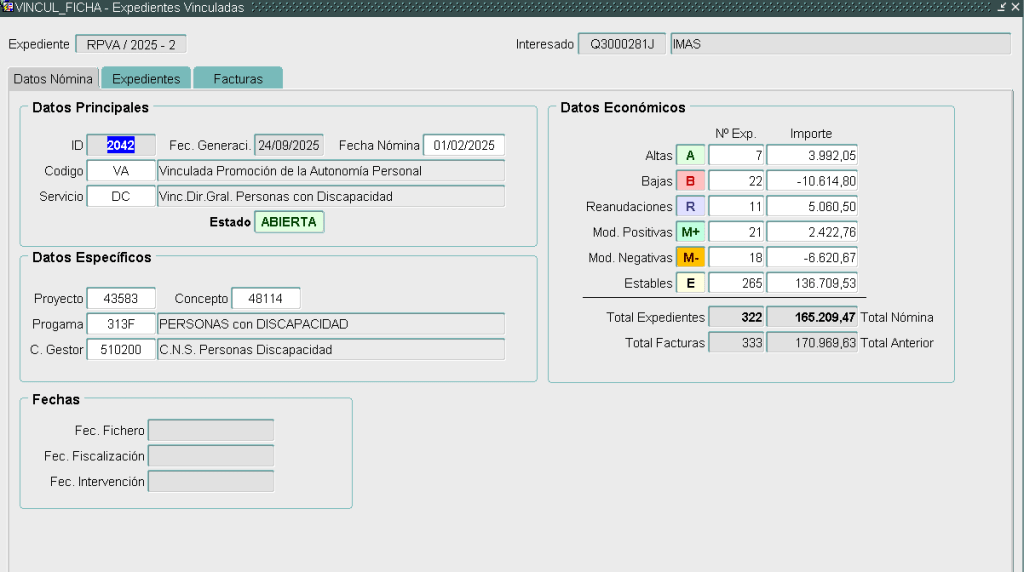Select the yellow Estables 'E' badge
The height and width of the screenshot is (572, 1024).
coord(690,283)
